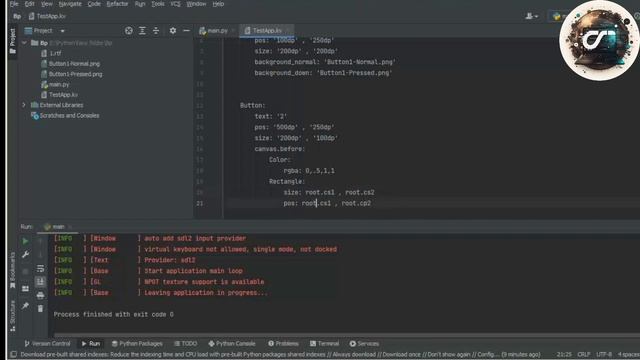This screenshot has height=360, width=640.
Task: Open Project panel gear options
Action: (x=173, y=31)
